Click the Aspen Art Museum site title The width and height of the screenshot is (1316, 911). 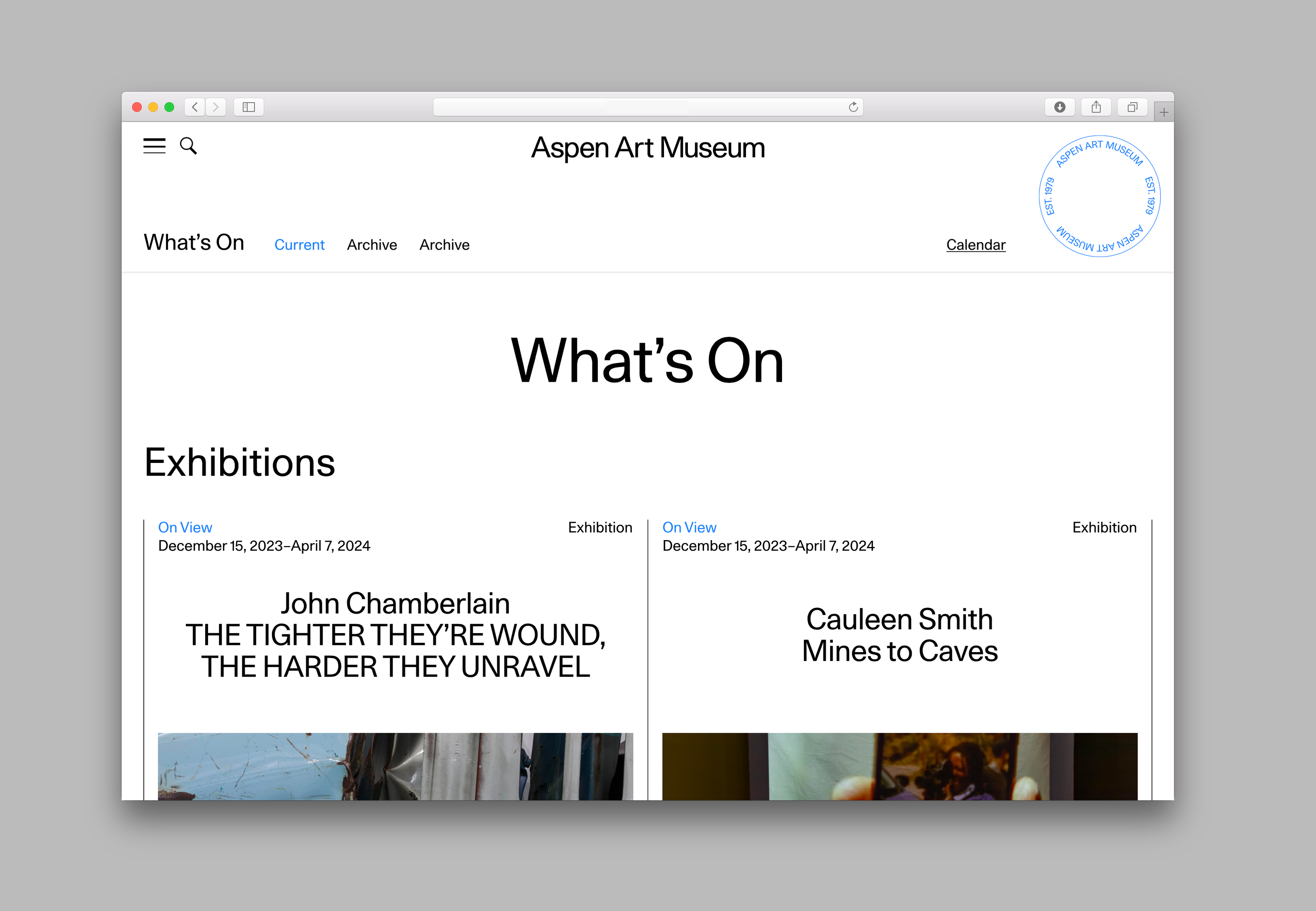tap(648, 148)
